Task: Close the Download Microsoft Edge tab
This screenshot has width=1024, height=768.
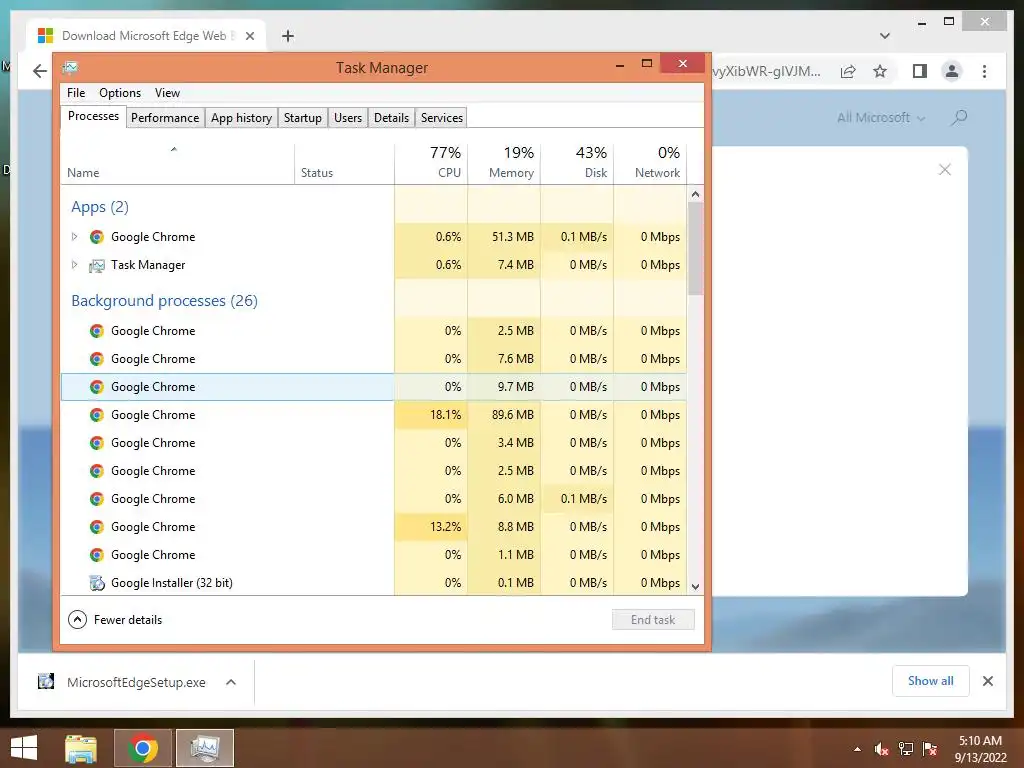Action: point(249,36)
